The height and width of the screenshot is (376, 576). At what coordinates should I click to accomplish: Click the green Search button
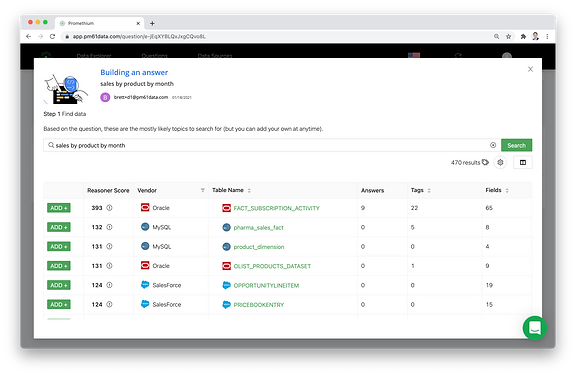pos(516,145)
